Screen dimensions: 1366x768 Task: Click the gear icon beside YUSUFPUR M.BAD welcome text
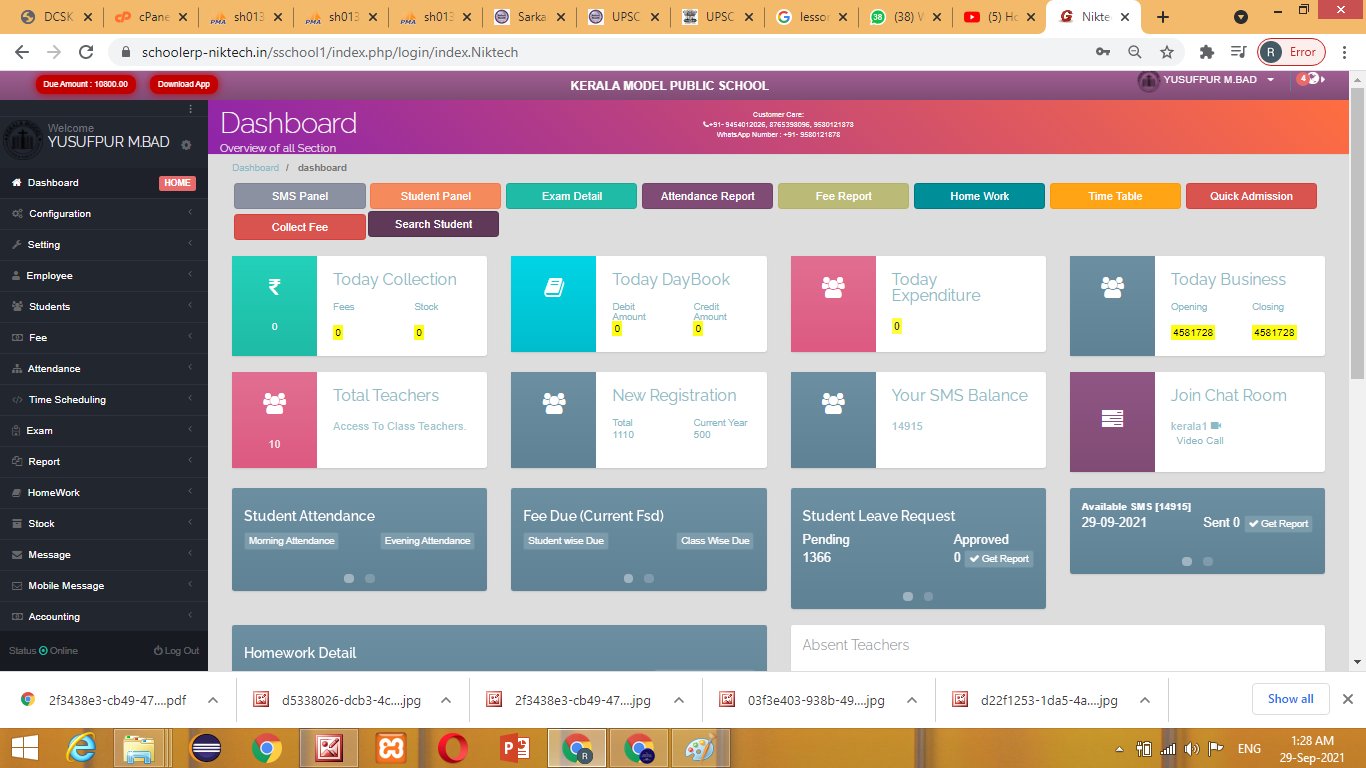click(184, 145)
